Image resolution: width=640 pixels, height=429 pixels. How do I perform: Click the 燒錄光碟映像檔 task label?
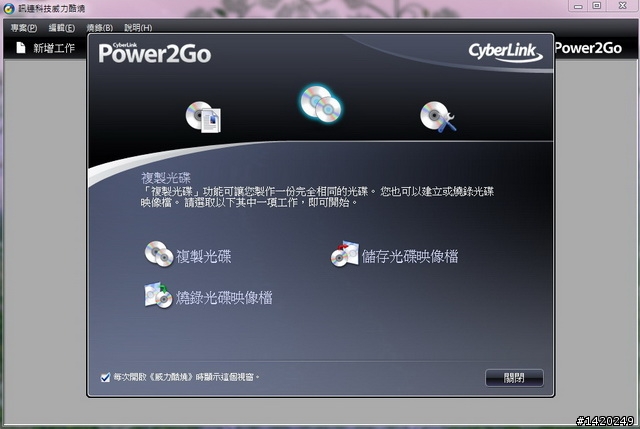224,298
